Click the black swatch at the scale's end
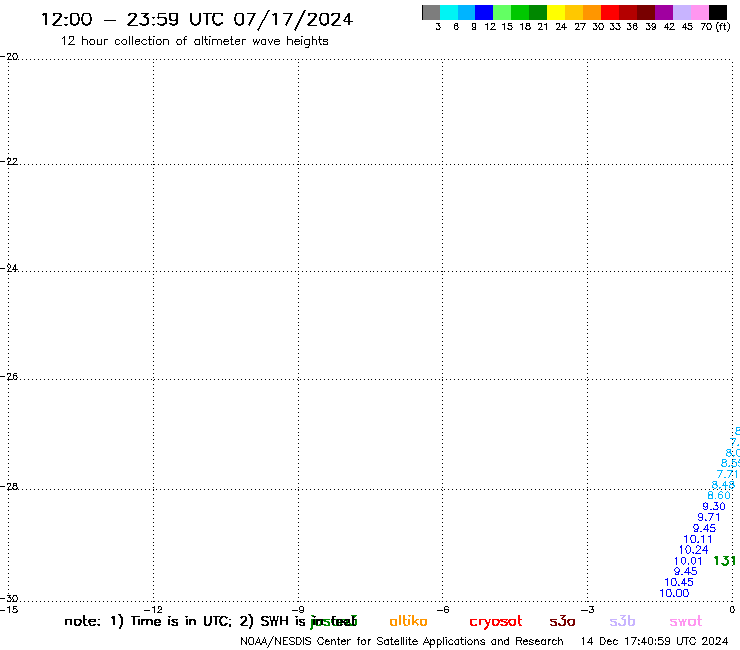 (718, 12)
